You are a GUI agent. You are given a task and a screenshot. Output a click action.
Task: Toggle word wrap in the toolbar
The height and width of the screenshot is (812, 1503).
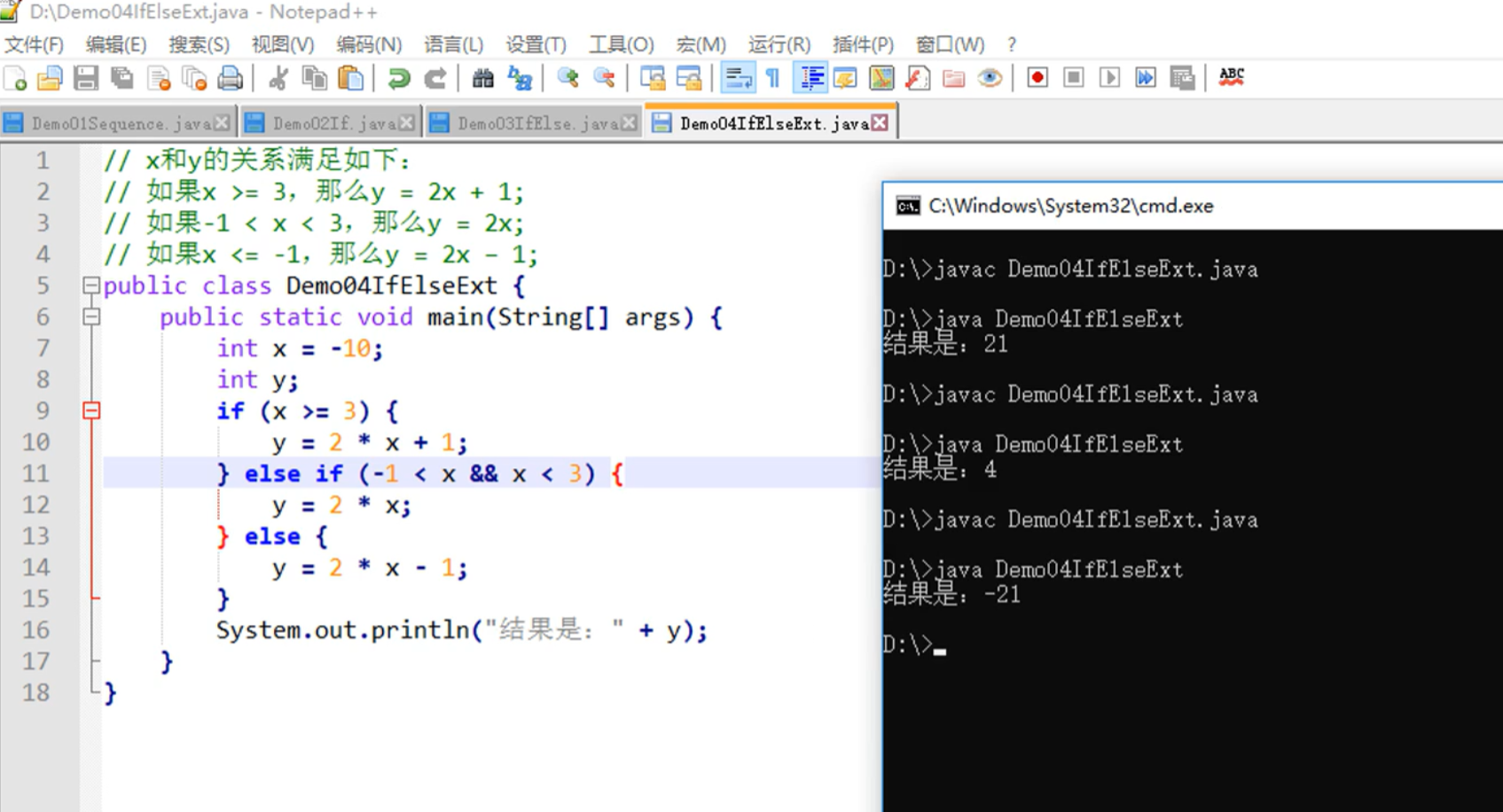click(737, 79)
